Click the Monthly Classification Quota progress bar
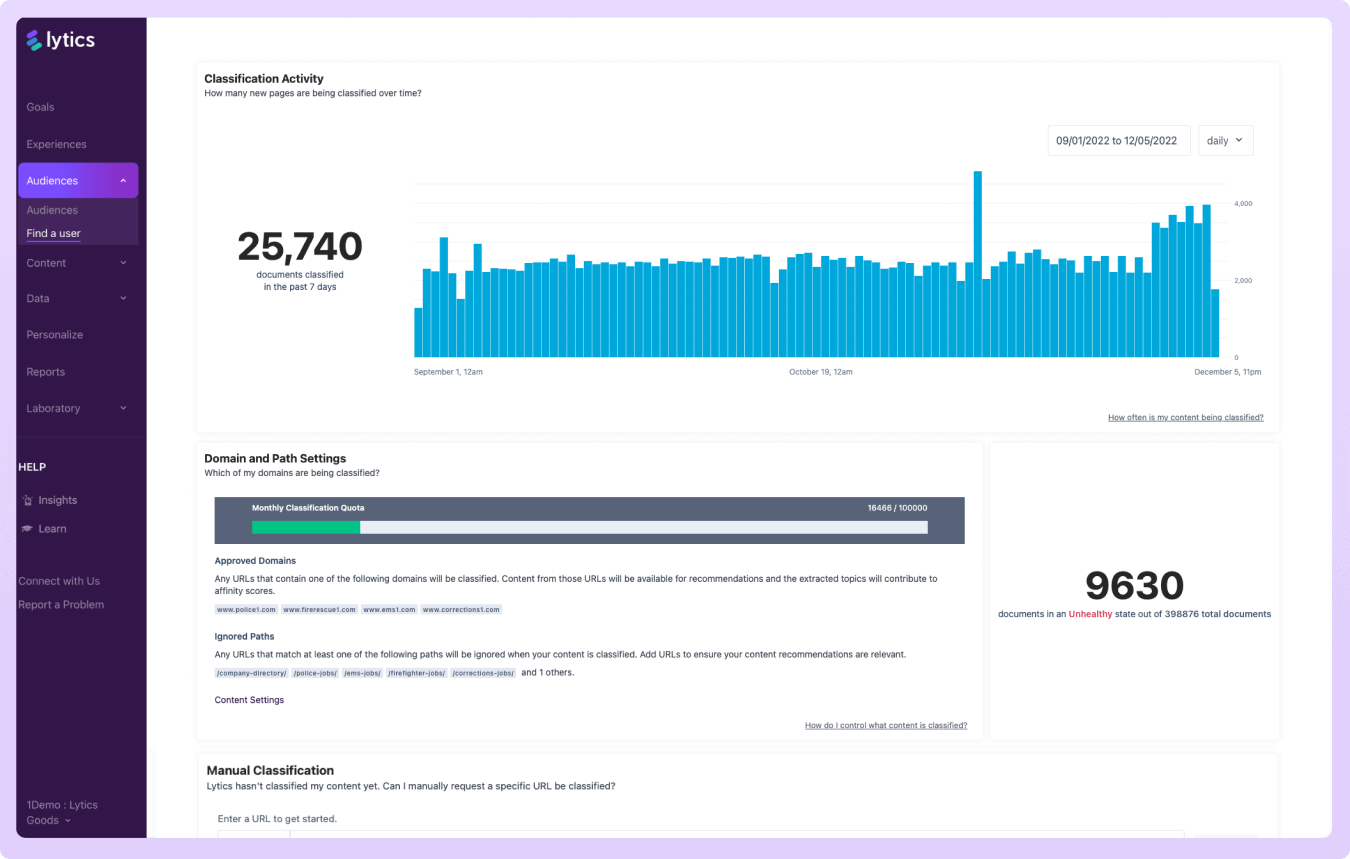This screenshot has height=859, width=1350. coord(589,527)
